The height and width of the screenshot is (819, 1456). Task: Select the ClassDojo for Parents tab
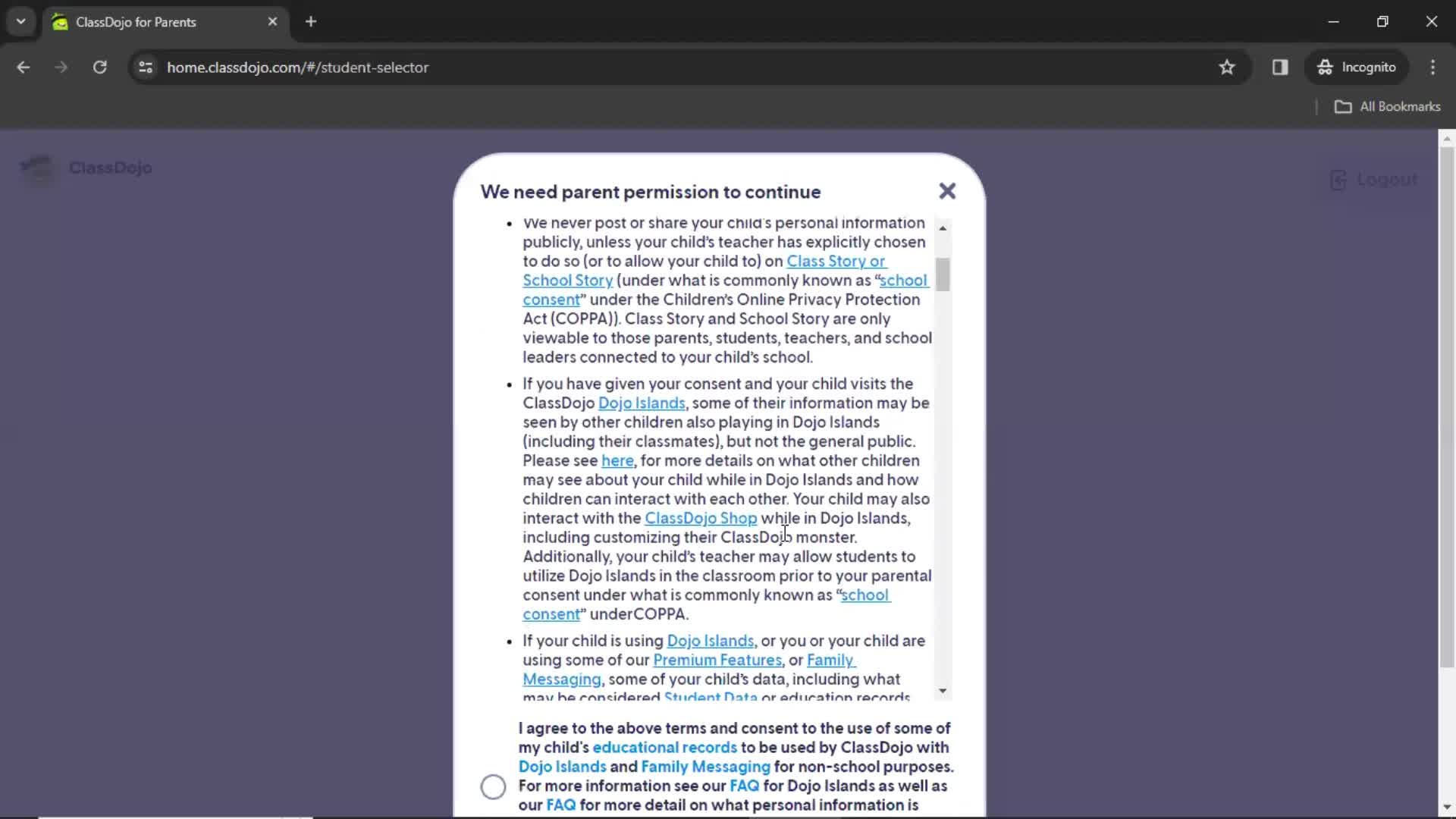pyautogui.click(x=165, y=22)
